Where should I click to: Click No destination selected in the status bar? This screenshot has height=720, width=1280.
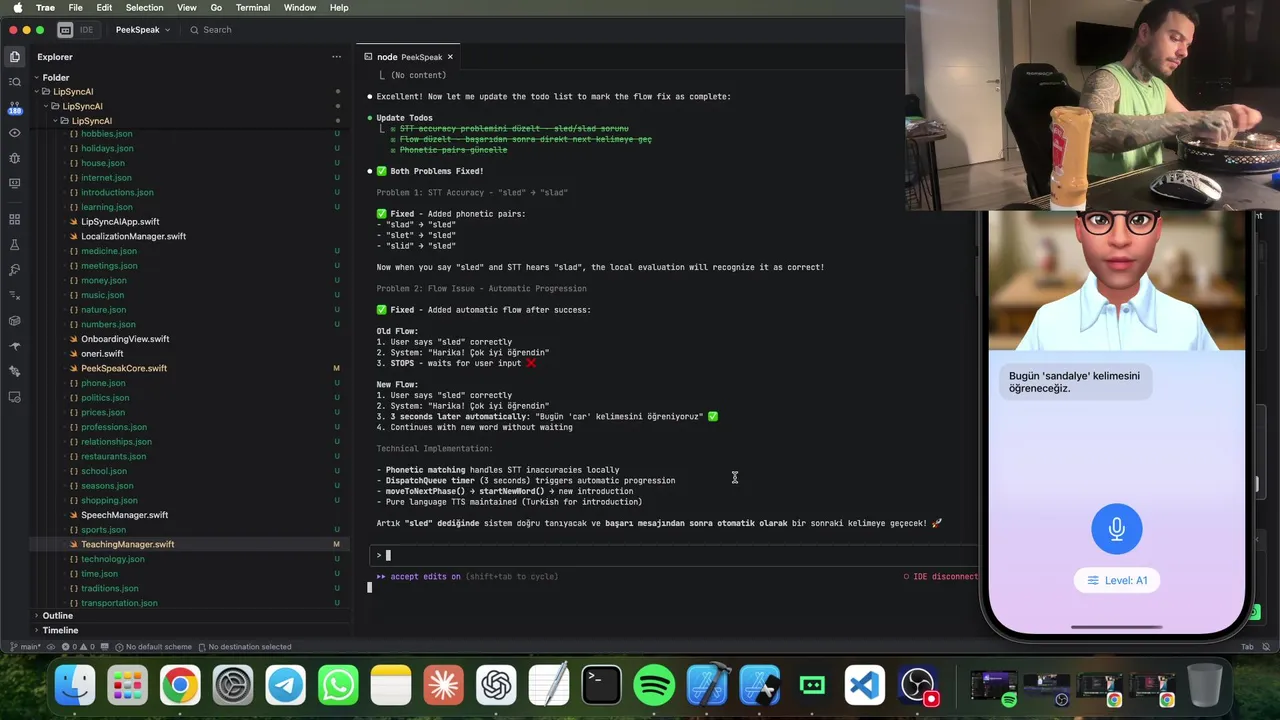tap(245, 647)
